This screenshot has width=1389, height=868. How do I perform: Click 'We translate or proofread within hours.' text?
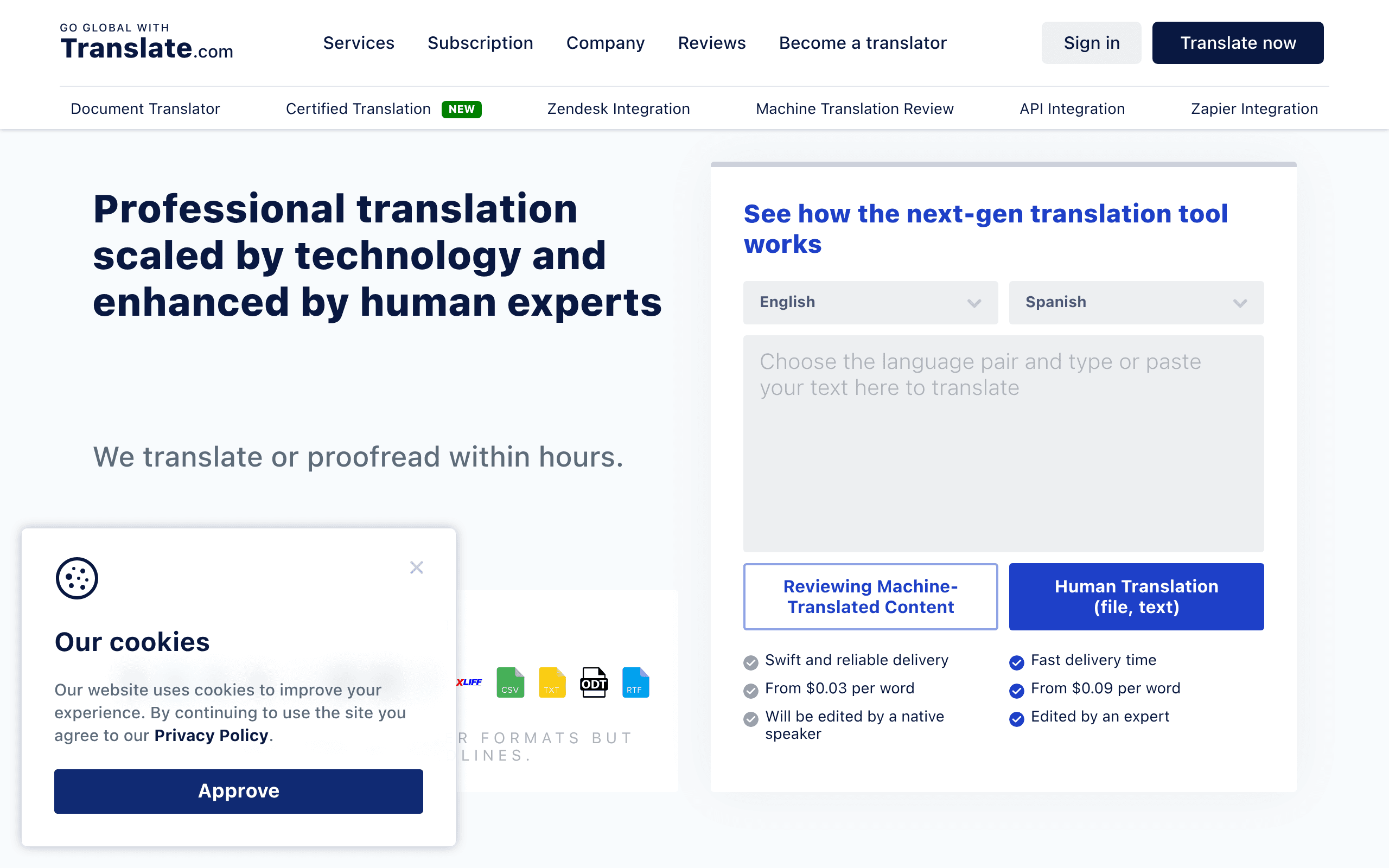[x=358, y=457]
